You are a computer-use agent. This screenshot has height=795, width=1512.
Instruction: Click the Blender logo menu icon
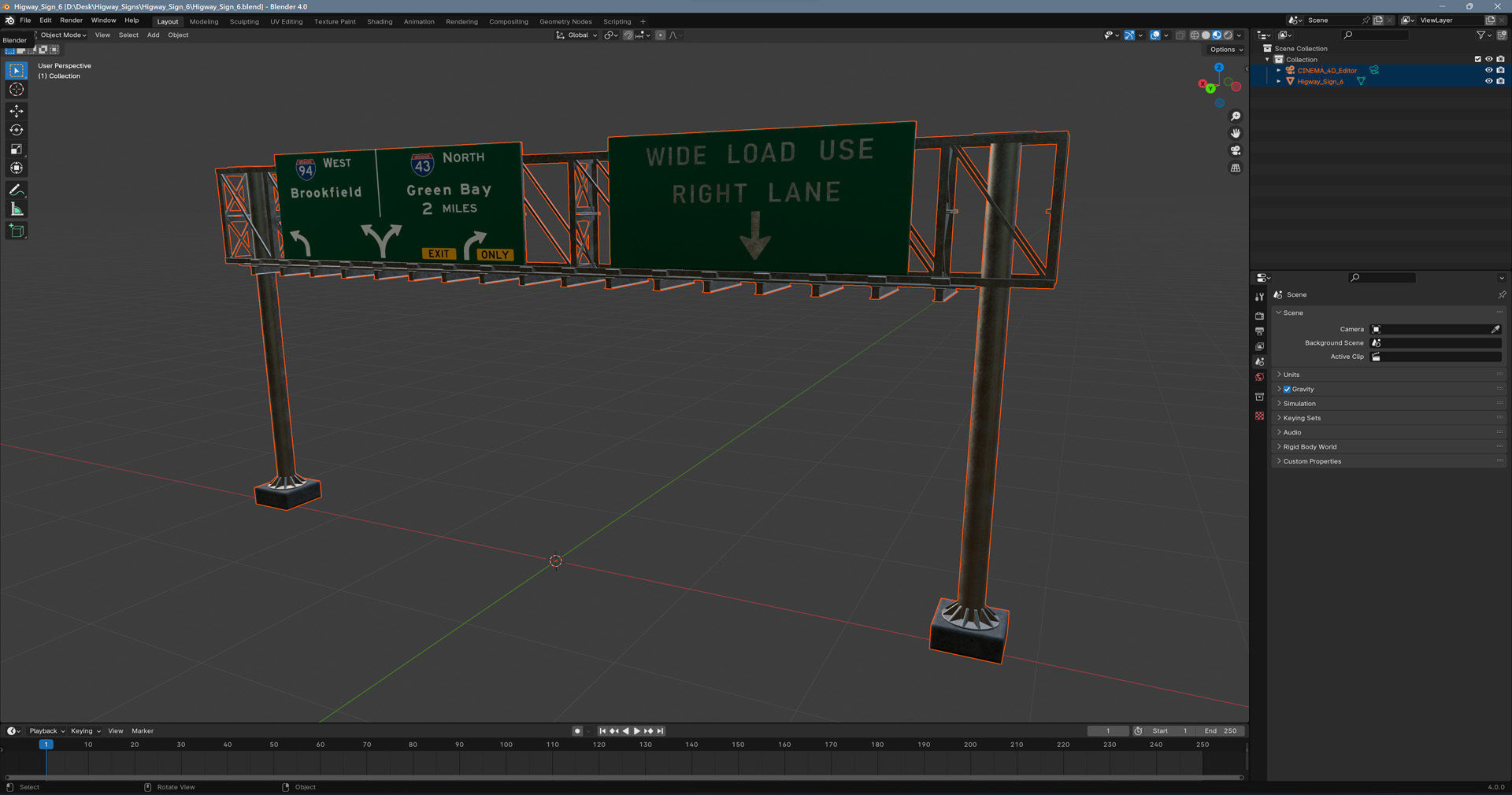(x=9, y=20)
